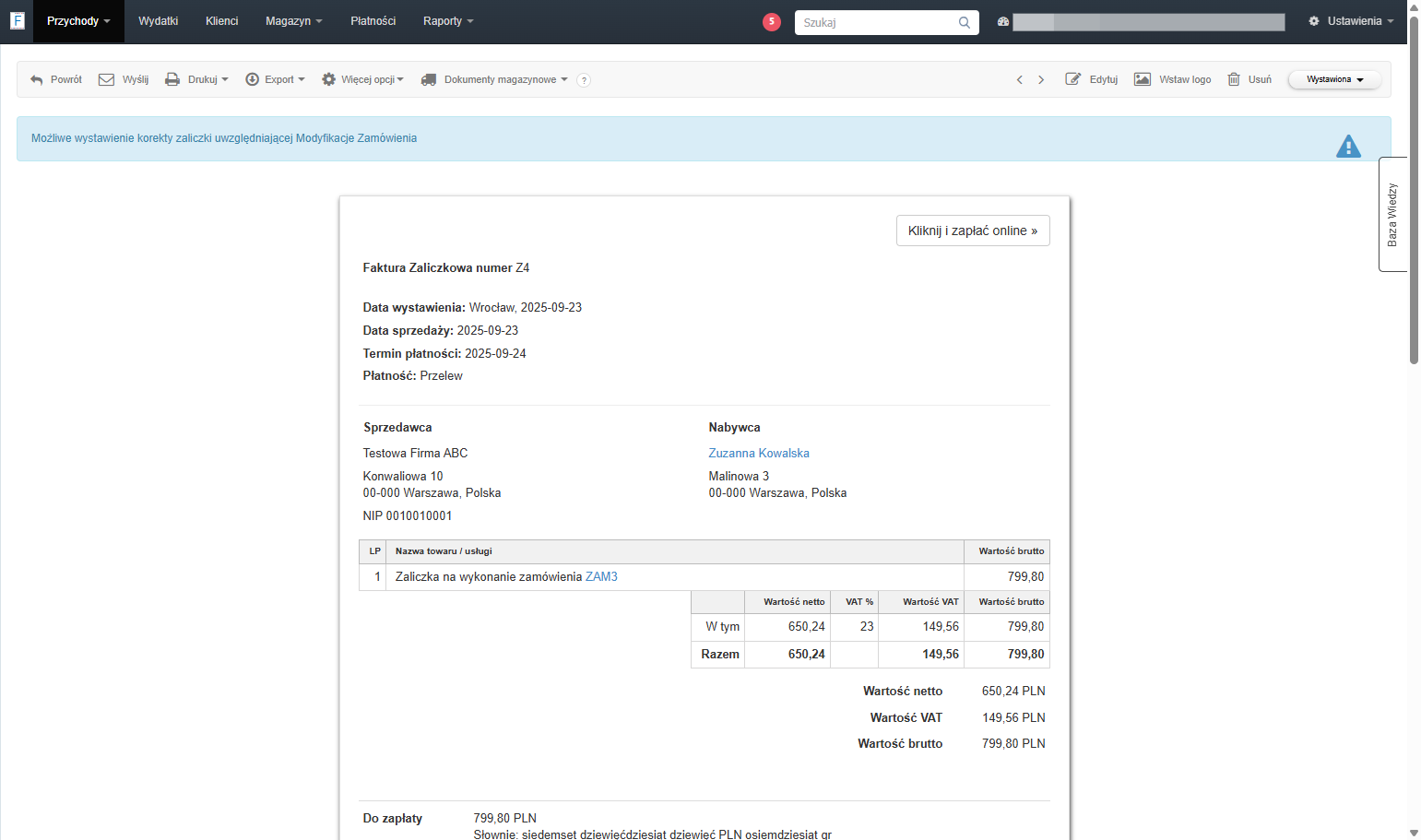Screen dimensions: 1421x840
Task: Click the dashboard gauge icon
Action: click(1003, 21)
